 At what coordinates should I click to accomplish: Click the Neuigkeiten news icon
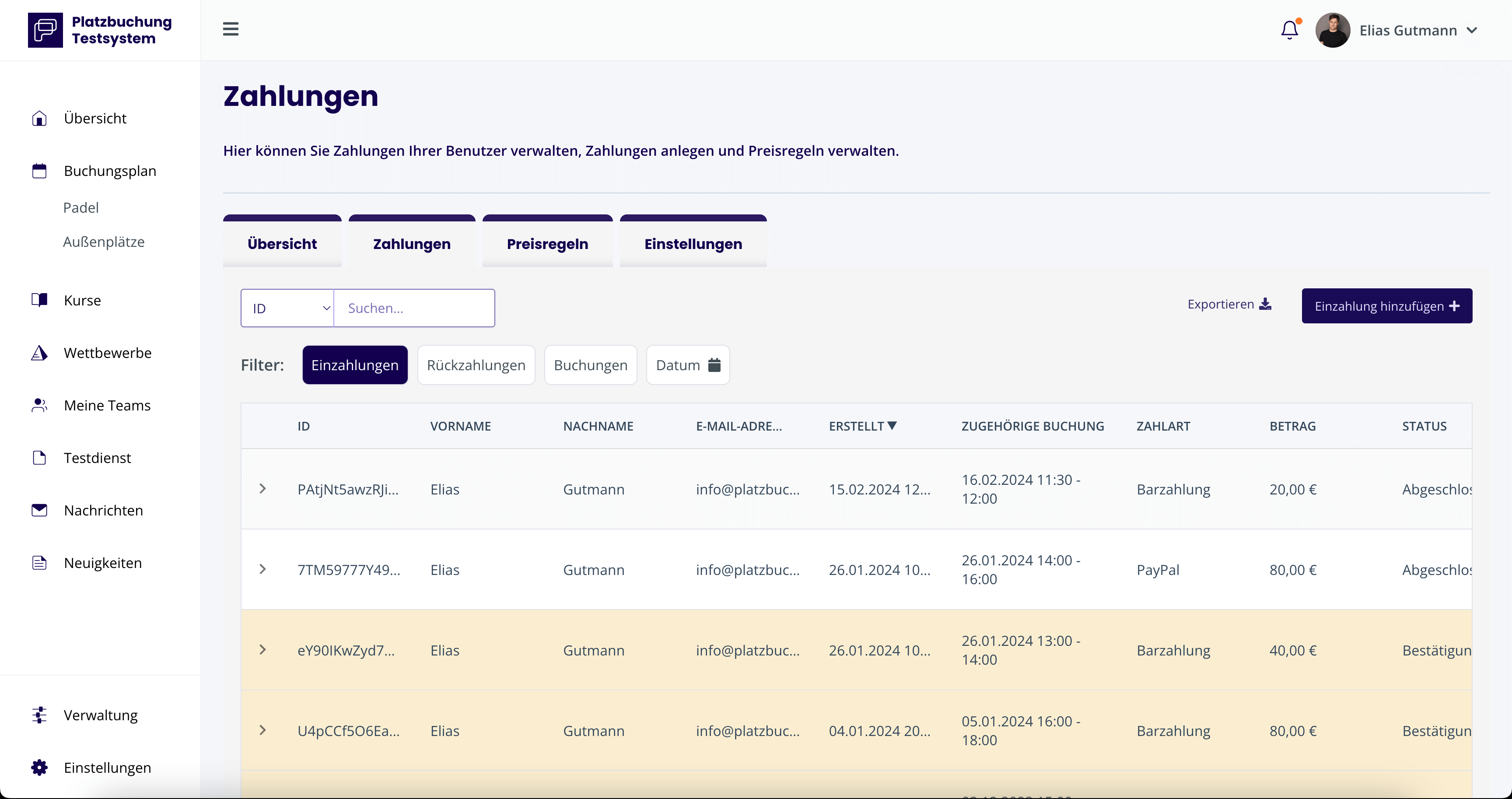pos(39,563)
